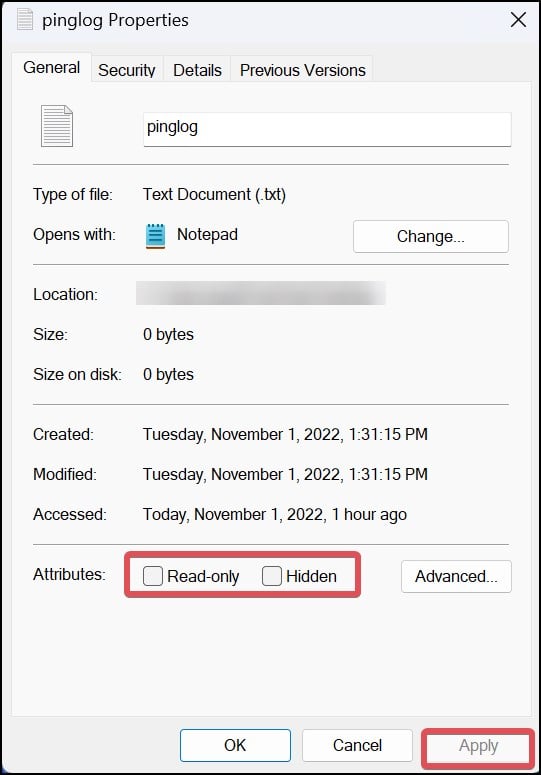Click the Text Document (.txt) file type text
This screenshot has height=775, width=541.
[x=214, y=194]
